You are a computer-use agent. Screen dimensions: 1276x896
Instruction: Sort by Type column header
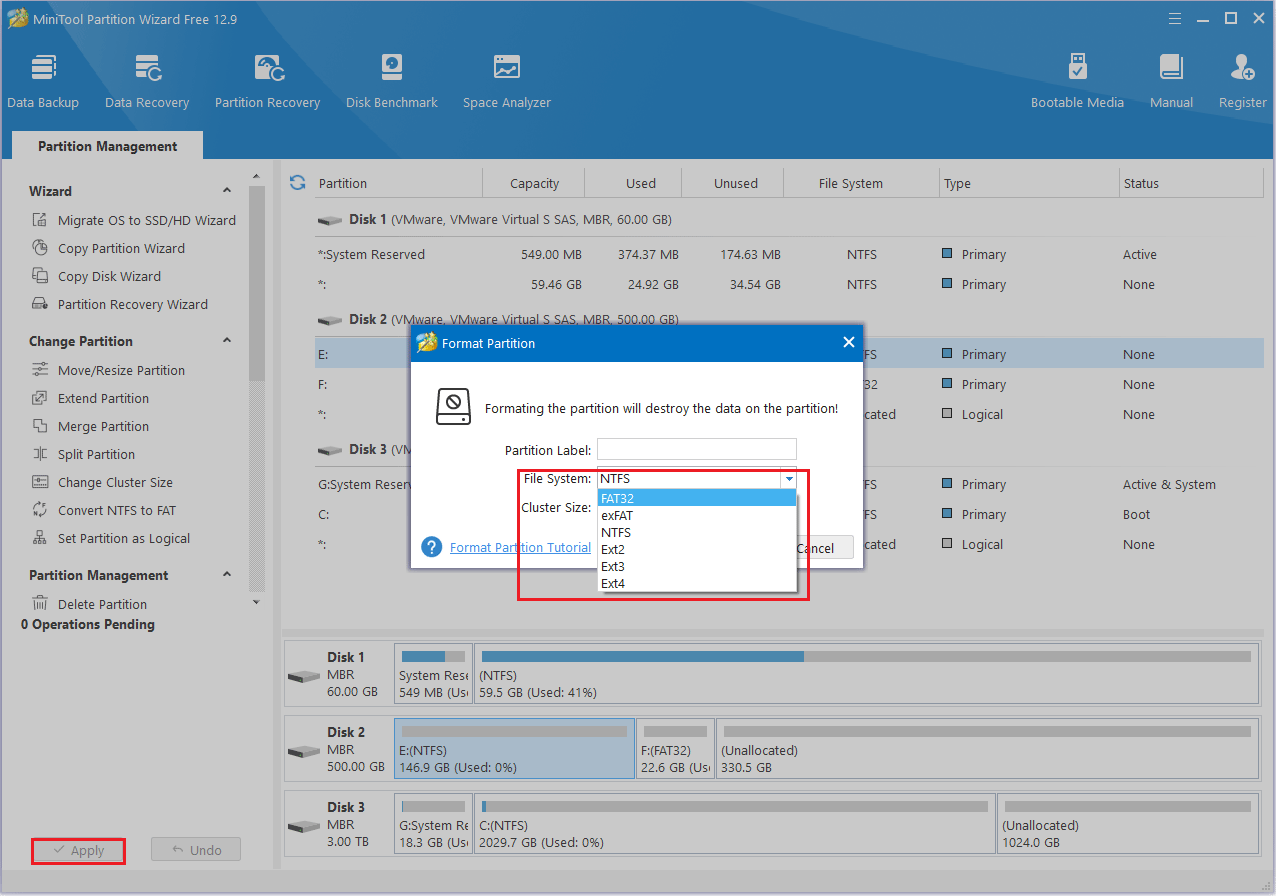click(x=1029, y=183)
